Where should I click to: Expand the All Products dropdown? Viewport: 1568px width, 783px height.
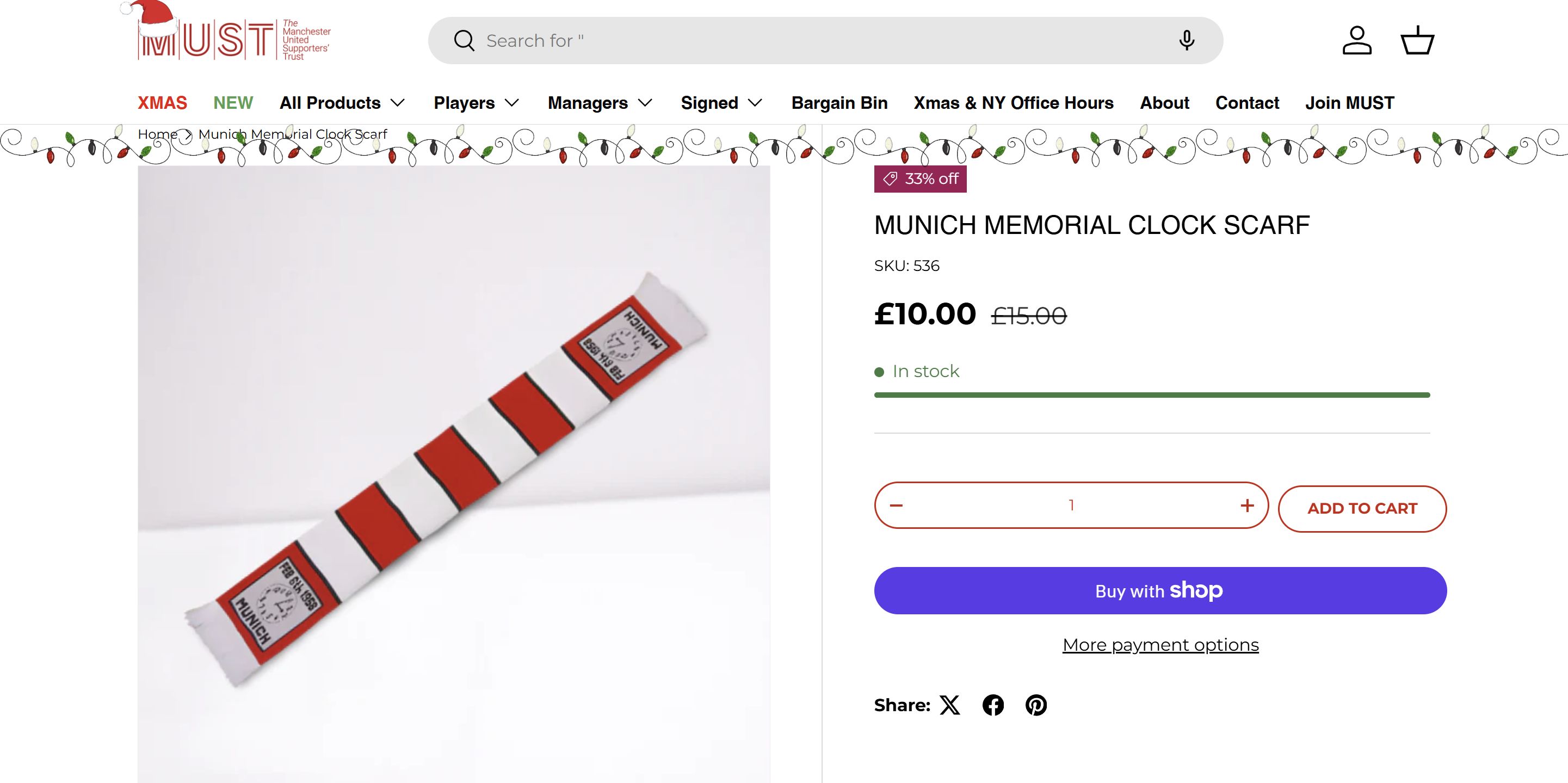tap(342, 103)
